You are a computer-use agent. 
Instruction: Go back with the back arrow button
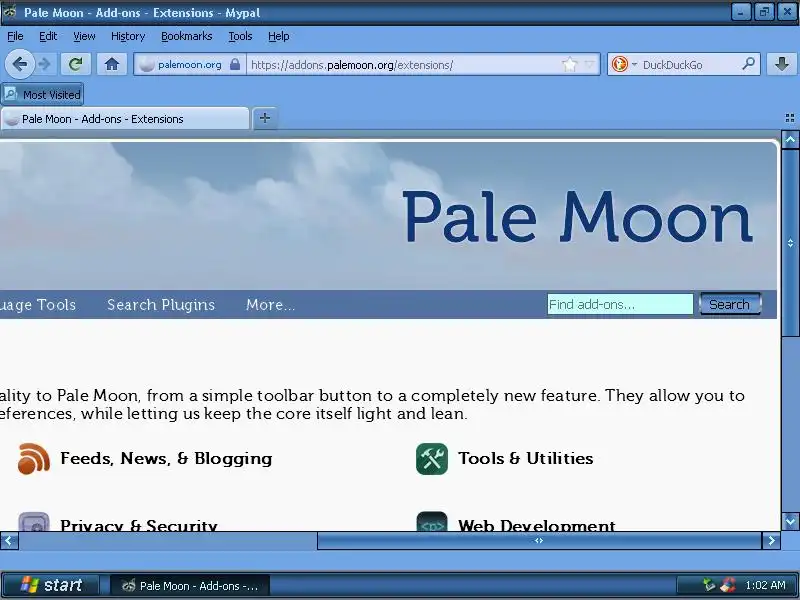(x=19, y=64)
